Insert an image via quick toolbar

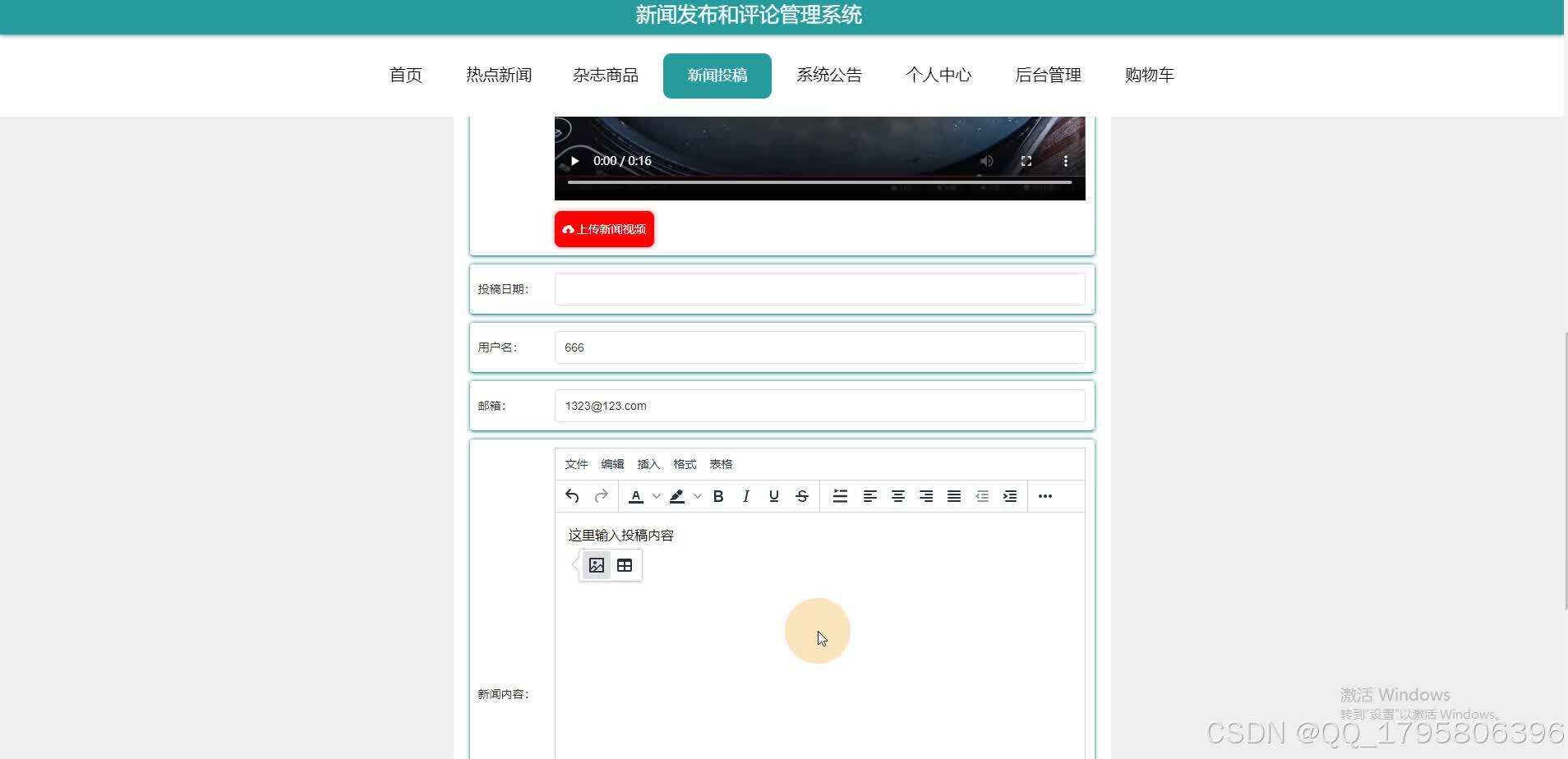597,565
